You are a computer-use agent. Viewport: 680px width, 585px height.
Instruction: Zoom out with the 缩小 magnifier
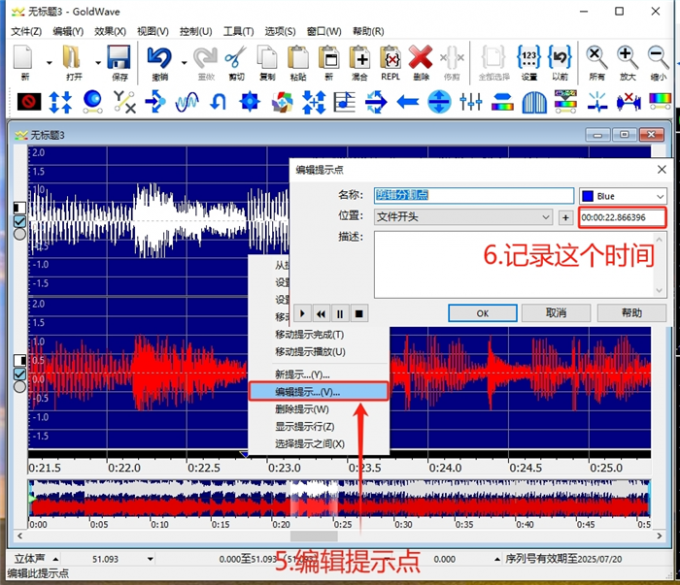pyautogui.click(x=658, y=63)
